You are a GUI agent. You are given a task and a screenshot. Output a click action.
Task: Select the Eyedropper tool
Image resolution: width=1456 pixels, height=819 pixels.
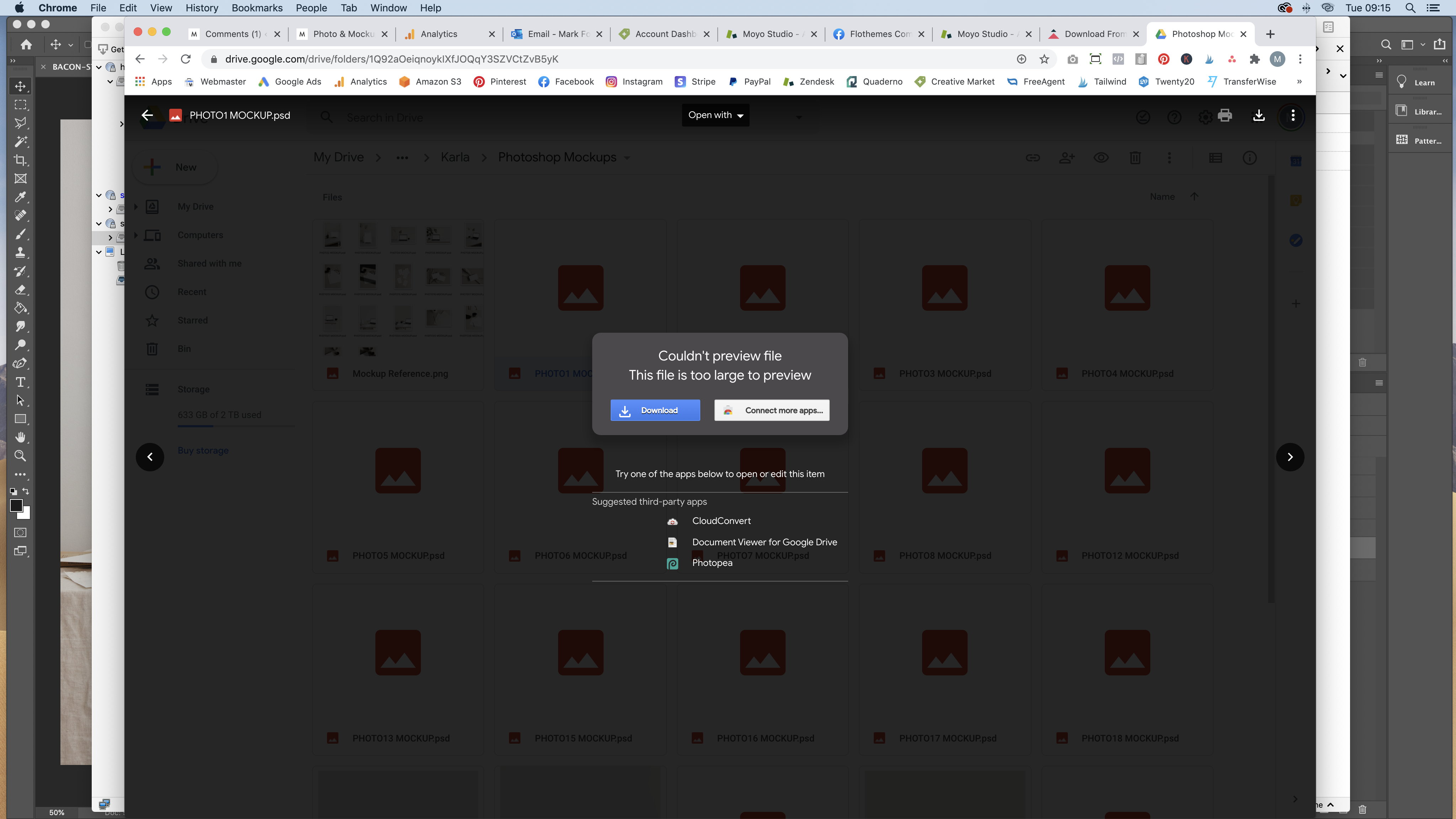pyautogui.click(x=20, y=197)
